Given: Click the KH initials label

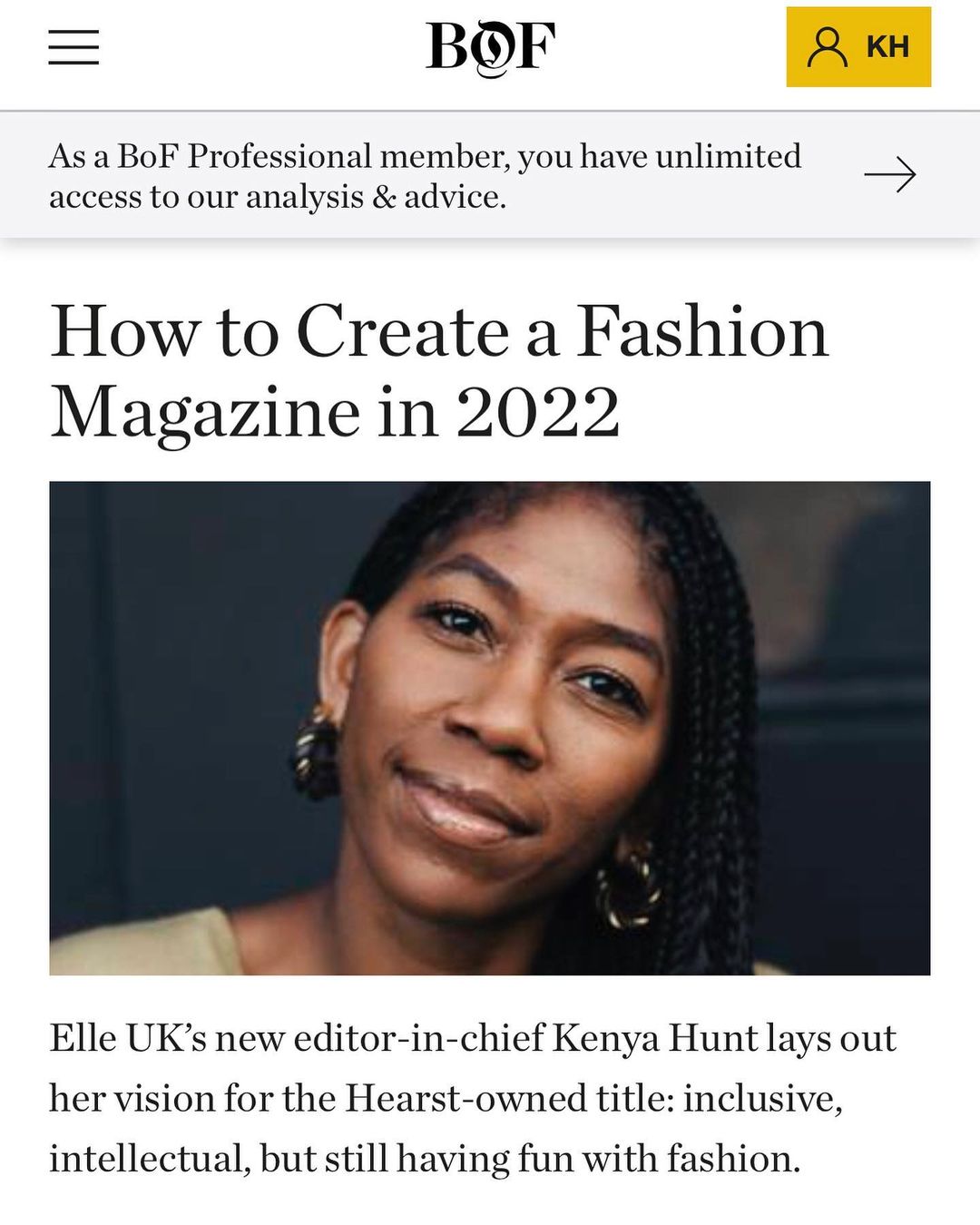Looking at the screenshot, I should tap(887, 47).
